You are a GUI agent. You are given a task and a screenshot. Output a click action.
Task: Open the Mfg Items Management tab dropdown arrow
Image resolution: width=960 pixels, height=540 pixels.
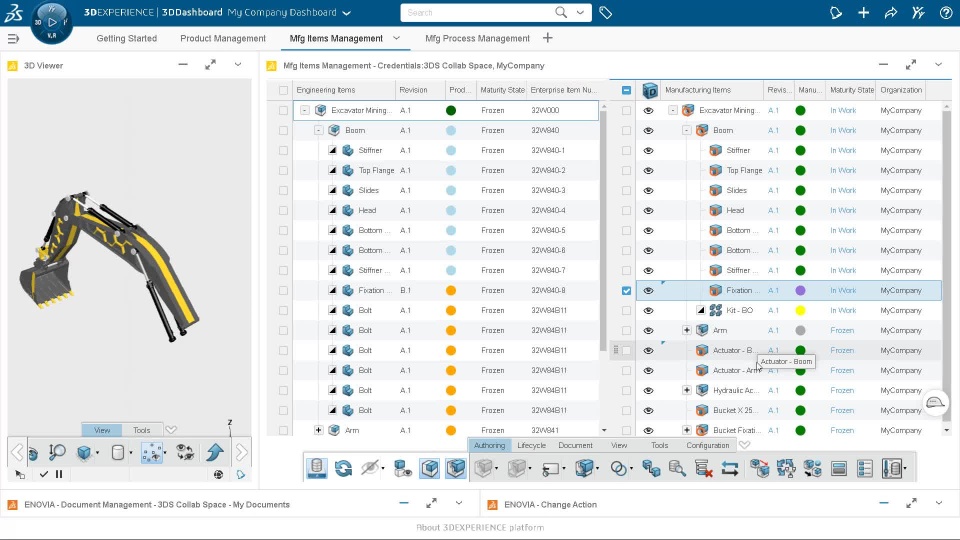396,38
